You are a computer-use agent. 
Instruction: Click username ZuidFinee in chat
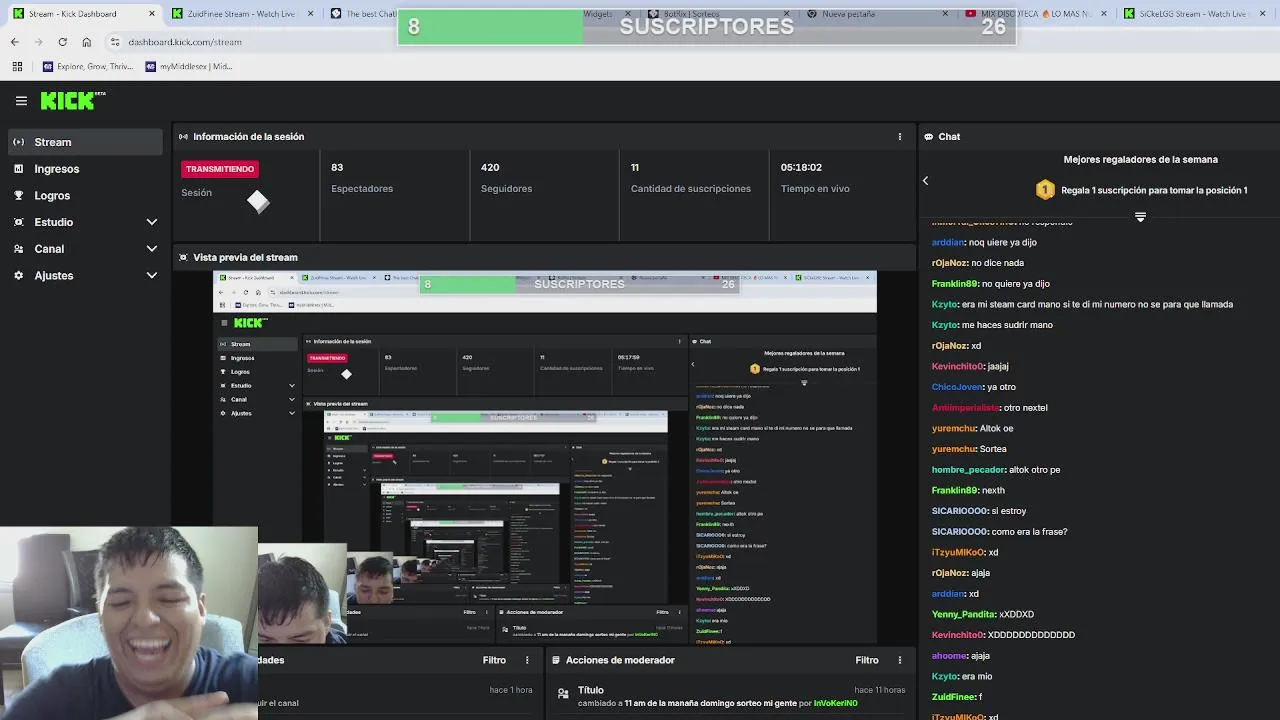[953, 697]
